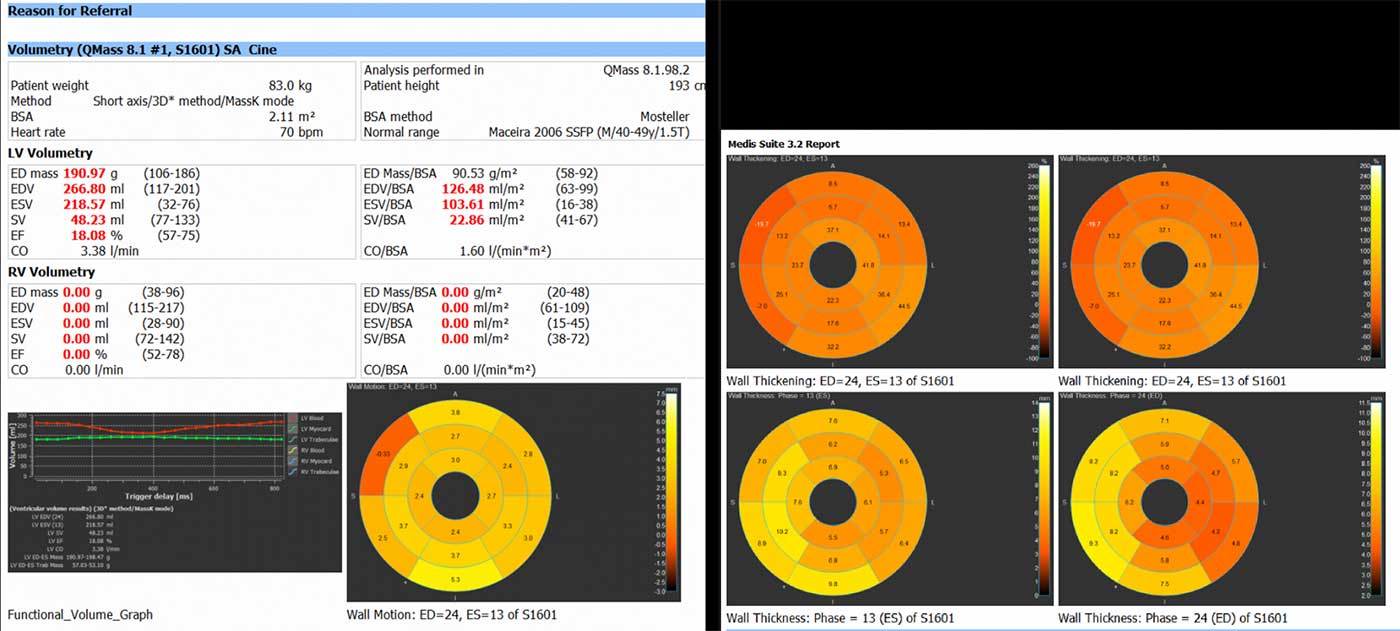Click the -0.33 segment in Wall Motion plot
Image resolution: width=1400 pixels, height=631 pixels.
point(382,455)
